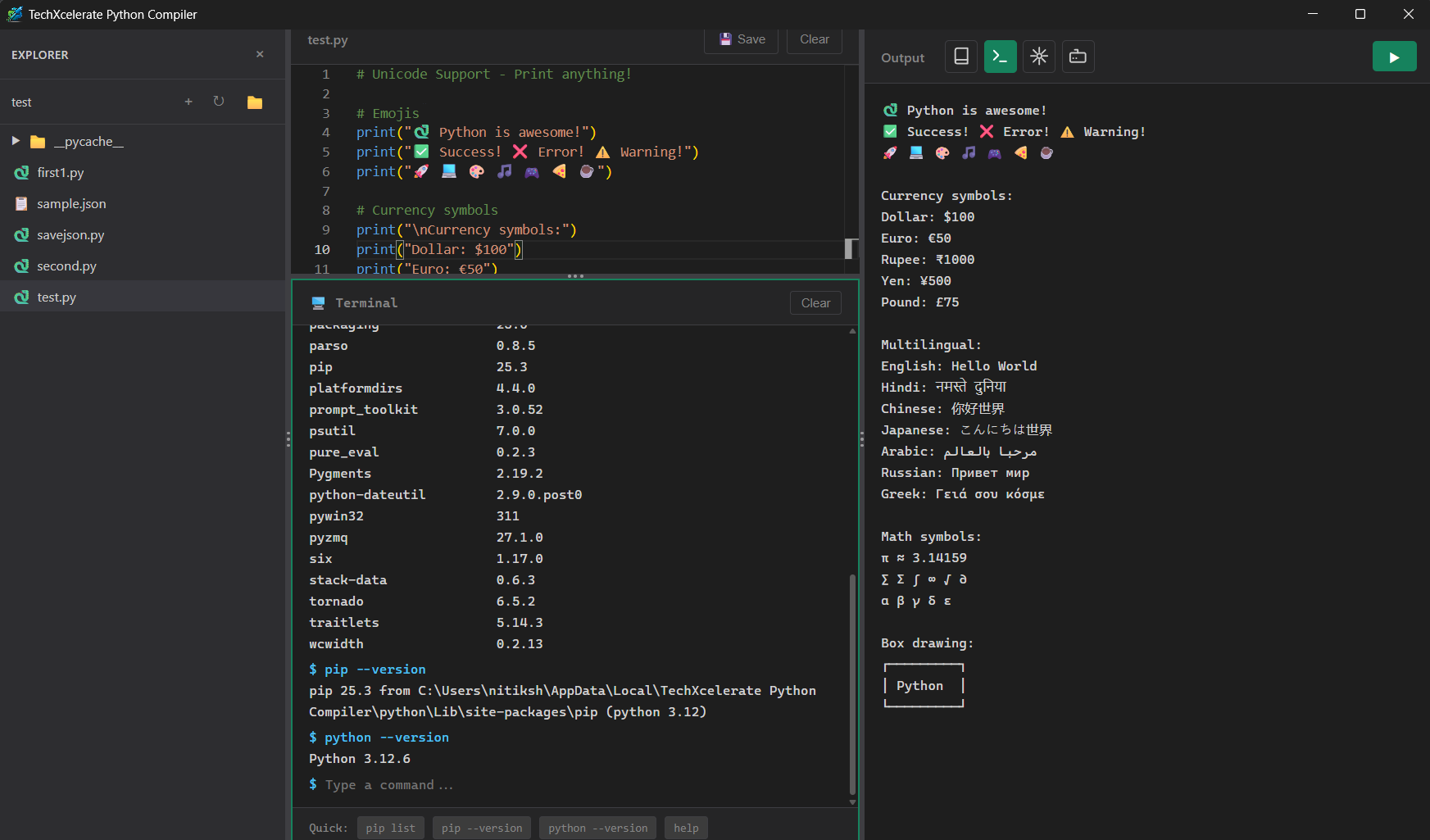Create a new file in the test project
The width and height of the screenshot is (1430, 840).
pyautogui.click(x=188, y=102)
